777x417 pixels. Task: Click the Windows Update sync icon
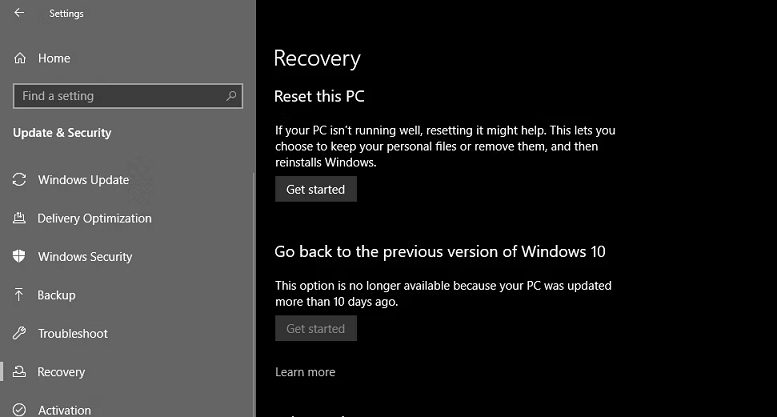coord(19,180)
